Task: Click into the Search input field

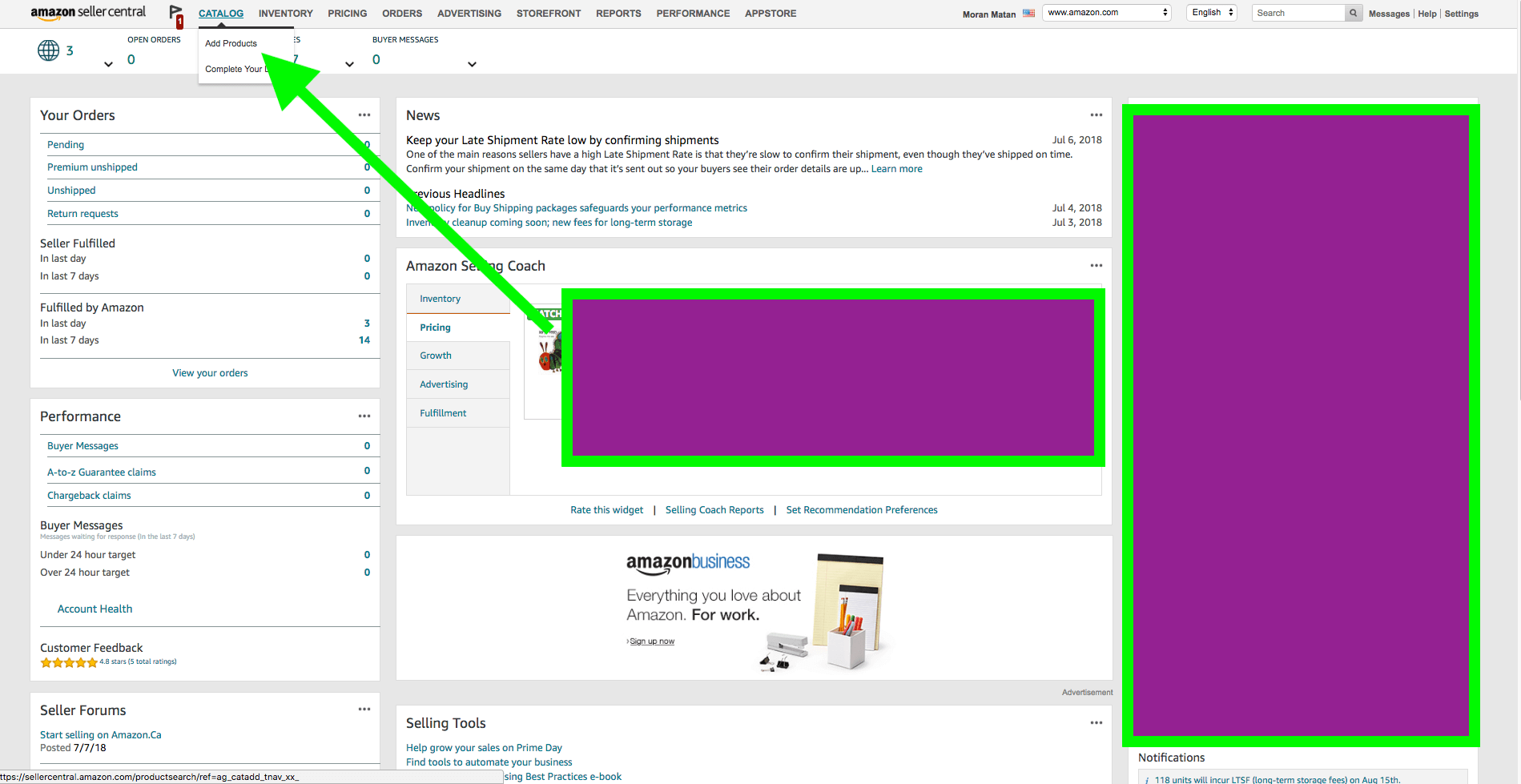Action: tap(1298, 13)
